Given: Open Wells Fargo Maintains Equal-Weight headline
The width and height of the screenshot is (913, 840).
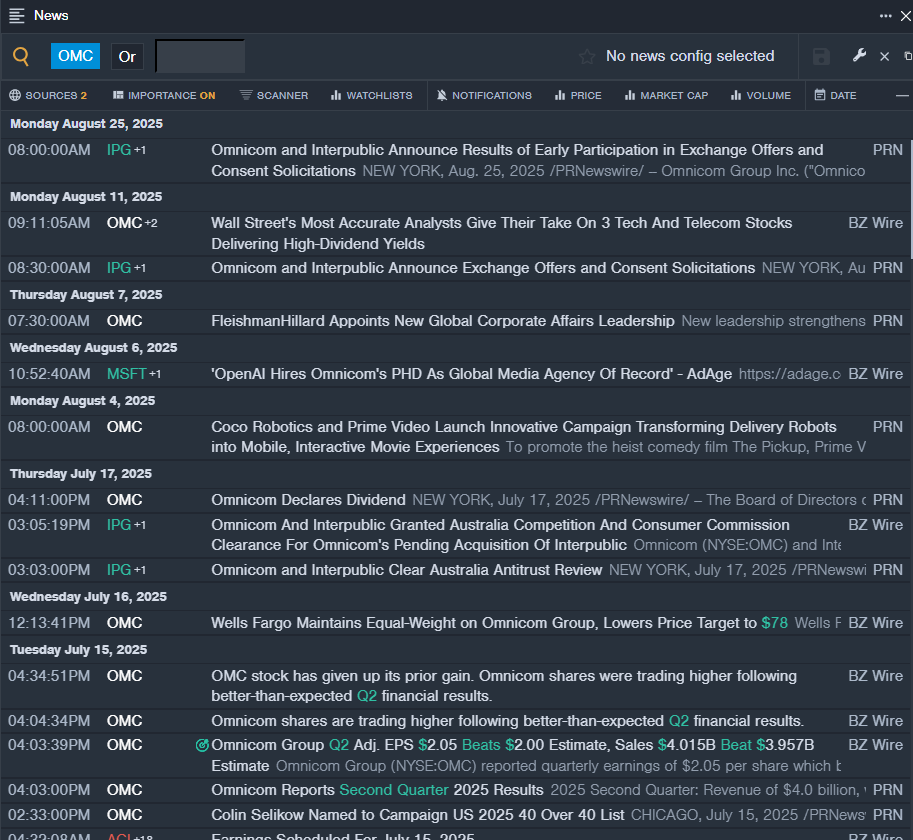Looking at the screenshot, I should coord(499,623).
